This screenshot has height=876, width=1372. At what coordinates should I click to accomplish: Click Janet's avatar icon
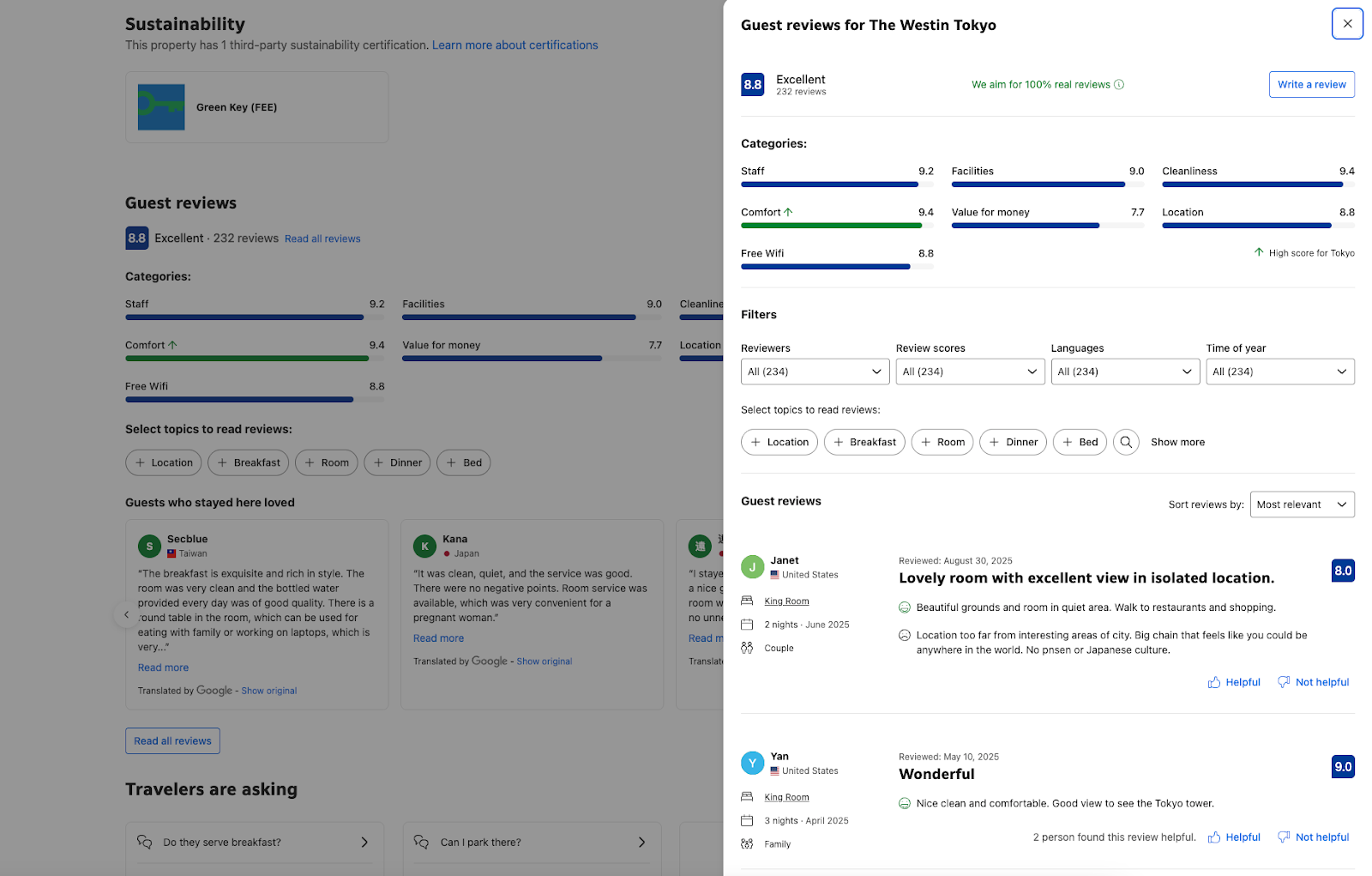[x=752, y=566]
